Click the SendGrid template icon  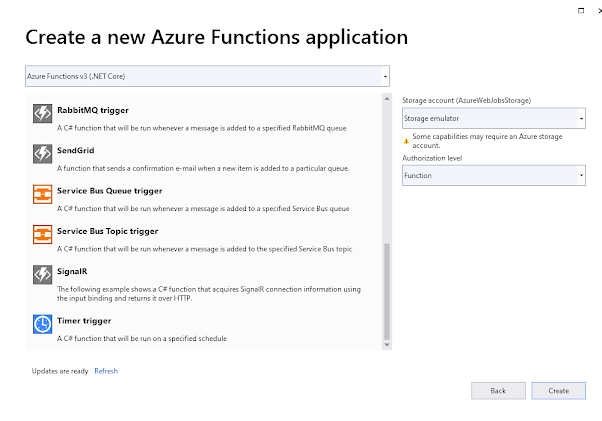point(42,154)
